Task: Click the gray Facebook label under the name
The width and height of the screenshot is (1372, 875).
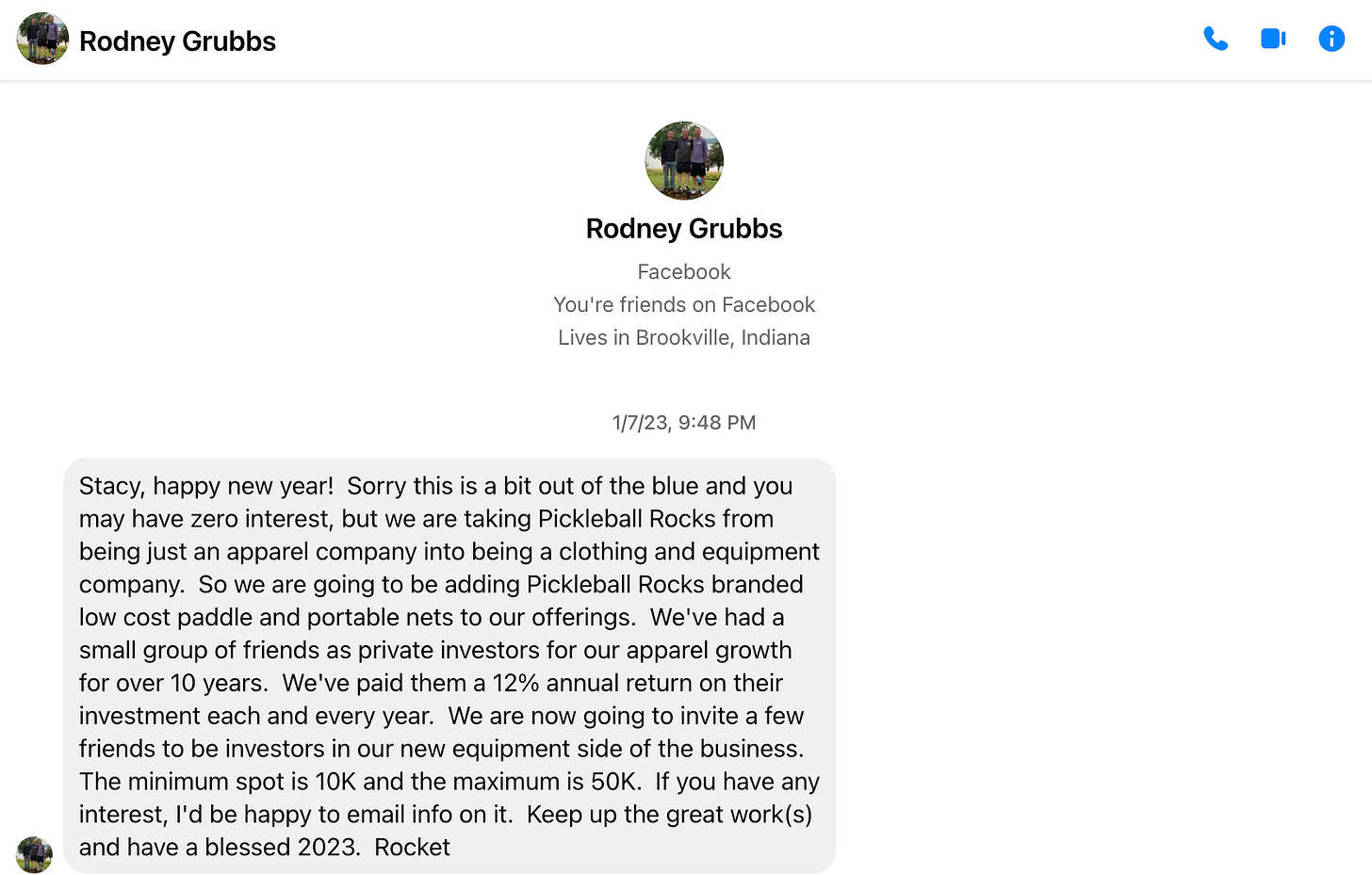Action: [x=684, y=272]
